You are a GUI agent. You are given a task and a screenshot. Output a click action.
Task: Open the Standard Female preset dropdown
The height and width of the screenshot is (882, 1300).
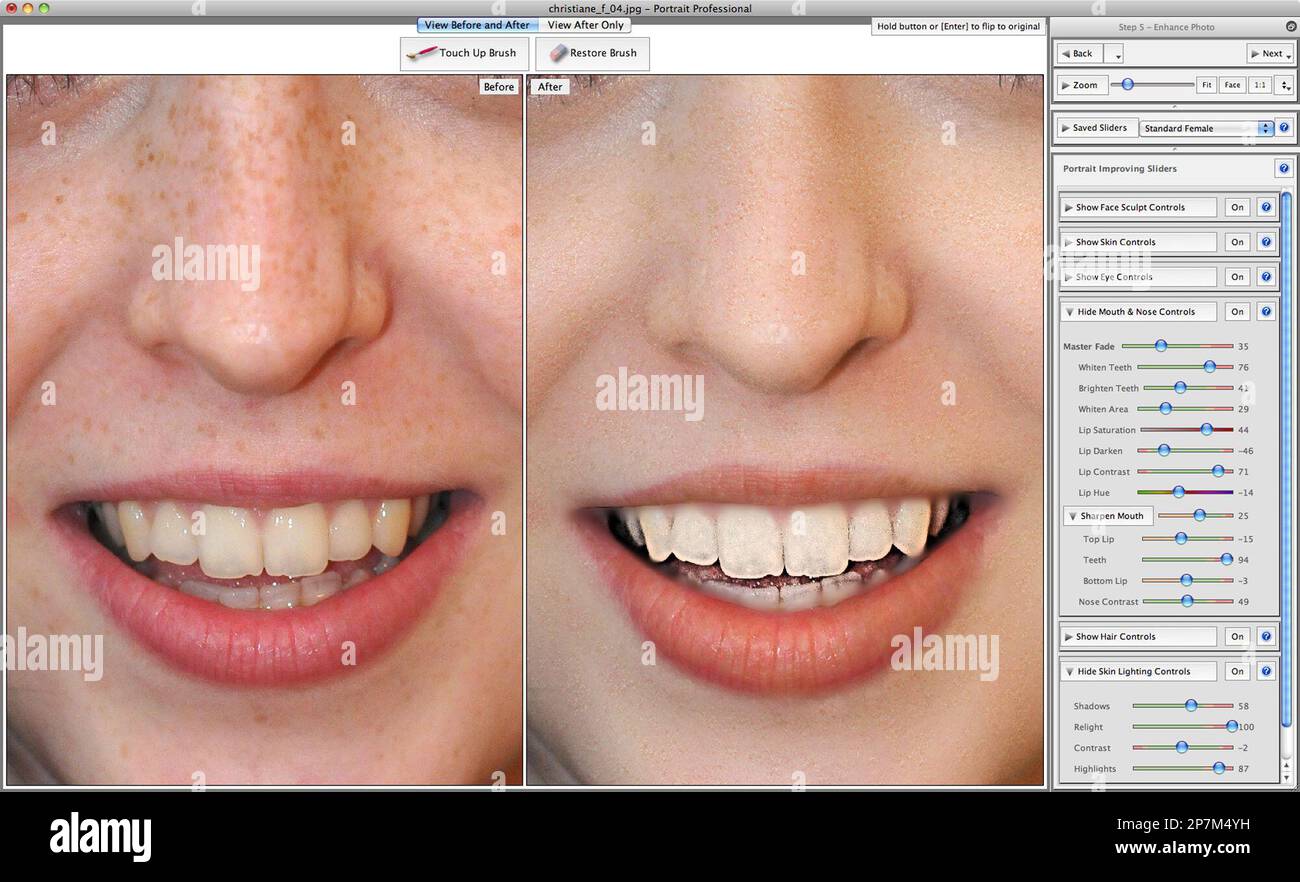click(x=1207, y=128)
